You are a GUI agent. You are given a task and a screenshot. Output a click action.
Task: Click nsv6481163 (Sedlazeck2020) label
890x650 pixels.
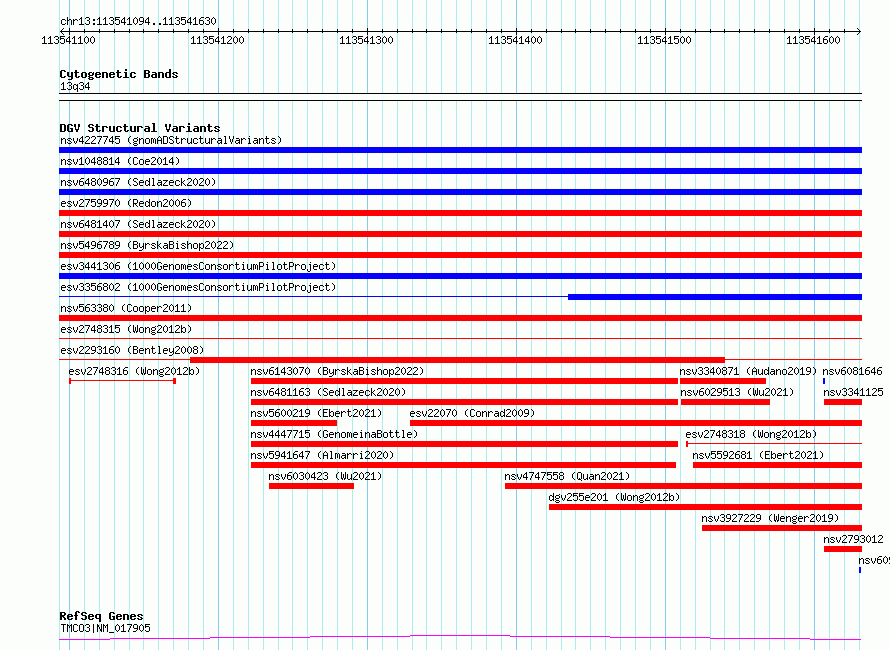pyautogui.click(x=328, y=392)
